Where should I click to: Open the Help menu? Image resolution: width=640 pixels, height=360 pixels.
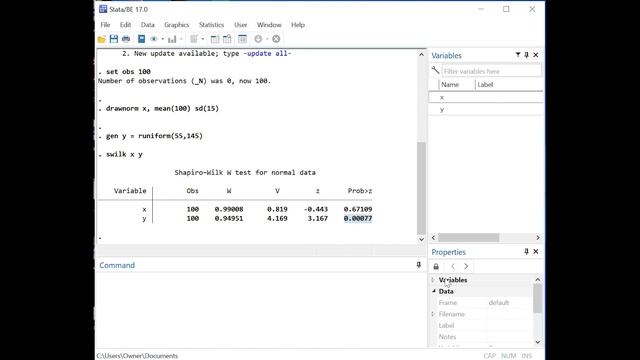298,25
